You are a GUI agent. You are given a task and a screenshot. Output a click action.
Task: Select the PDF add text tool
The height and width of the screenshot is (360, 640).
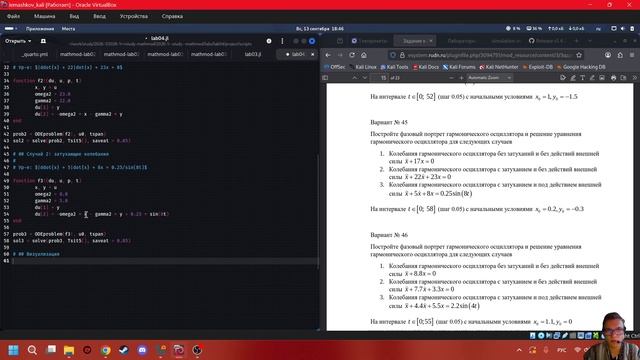582,78
